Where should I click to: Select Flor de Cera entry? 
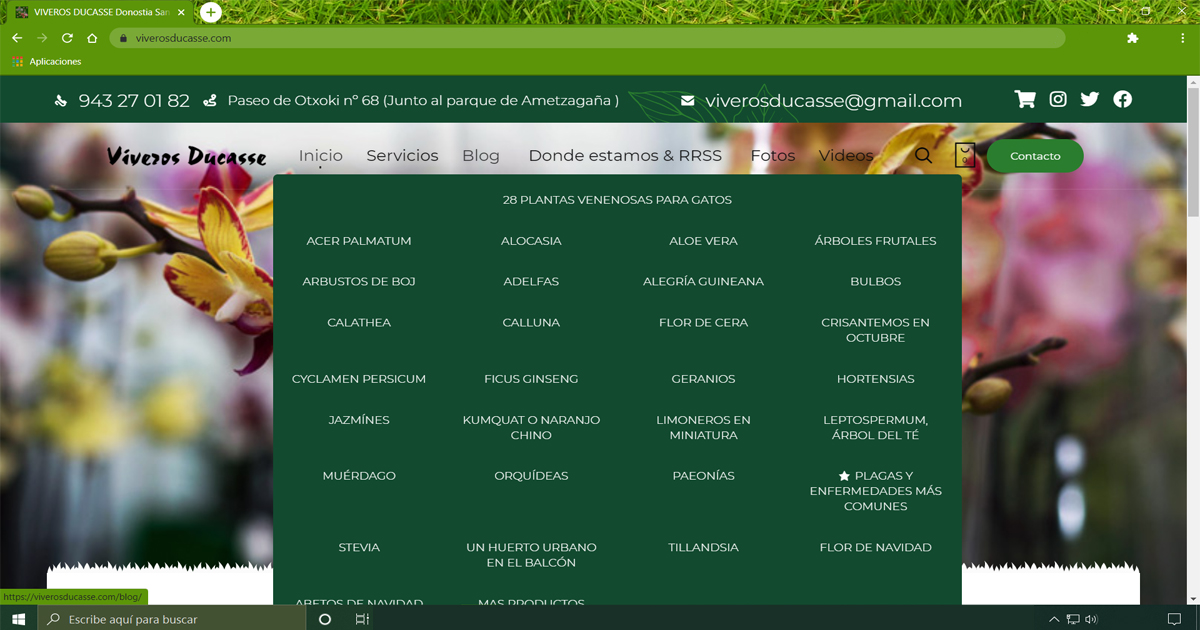pyautogui.click(x=703, y=323)
